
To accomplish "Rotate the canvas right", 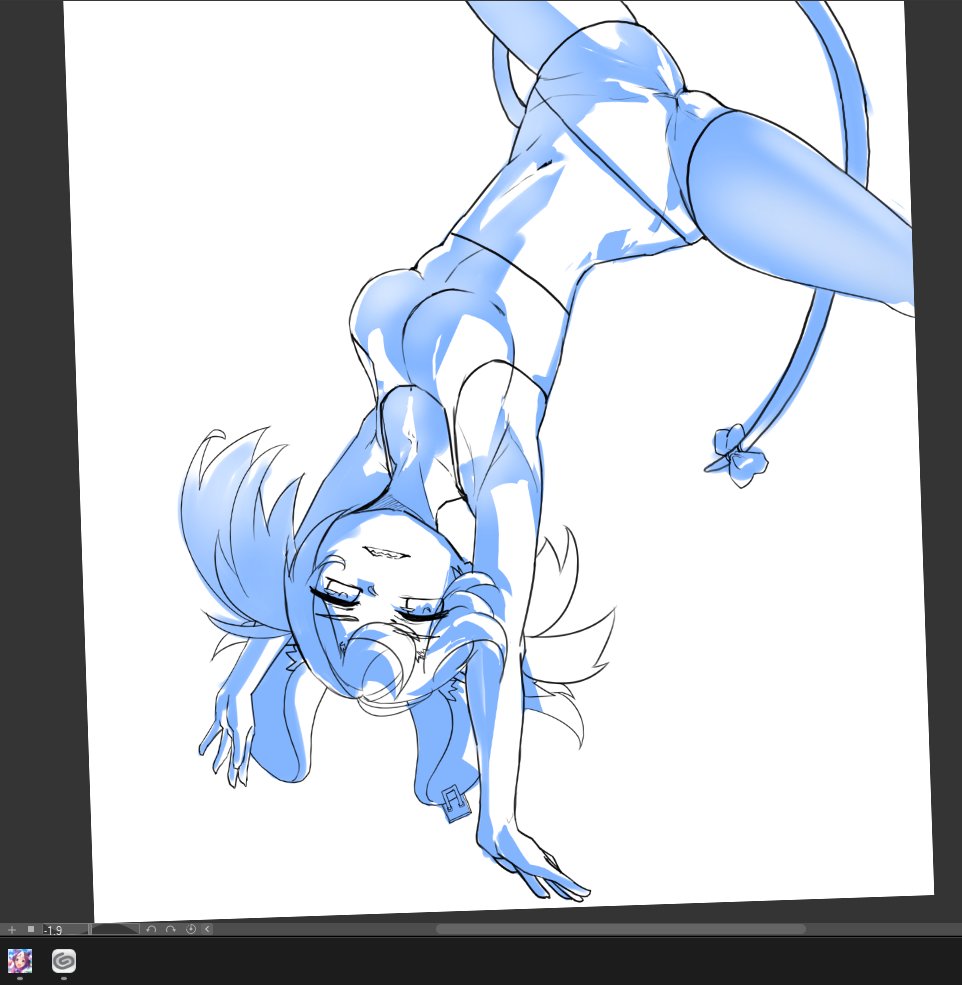I will tap(170, 929).
